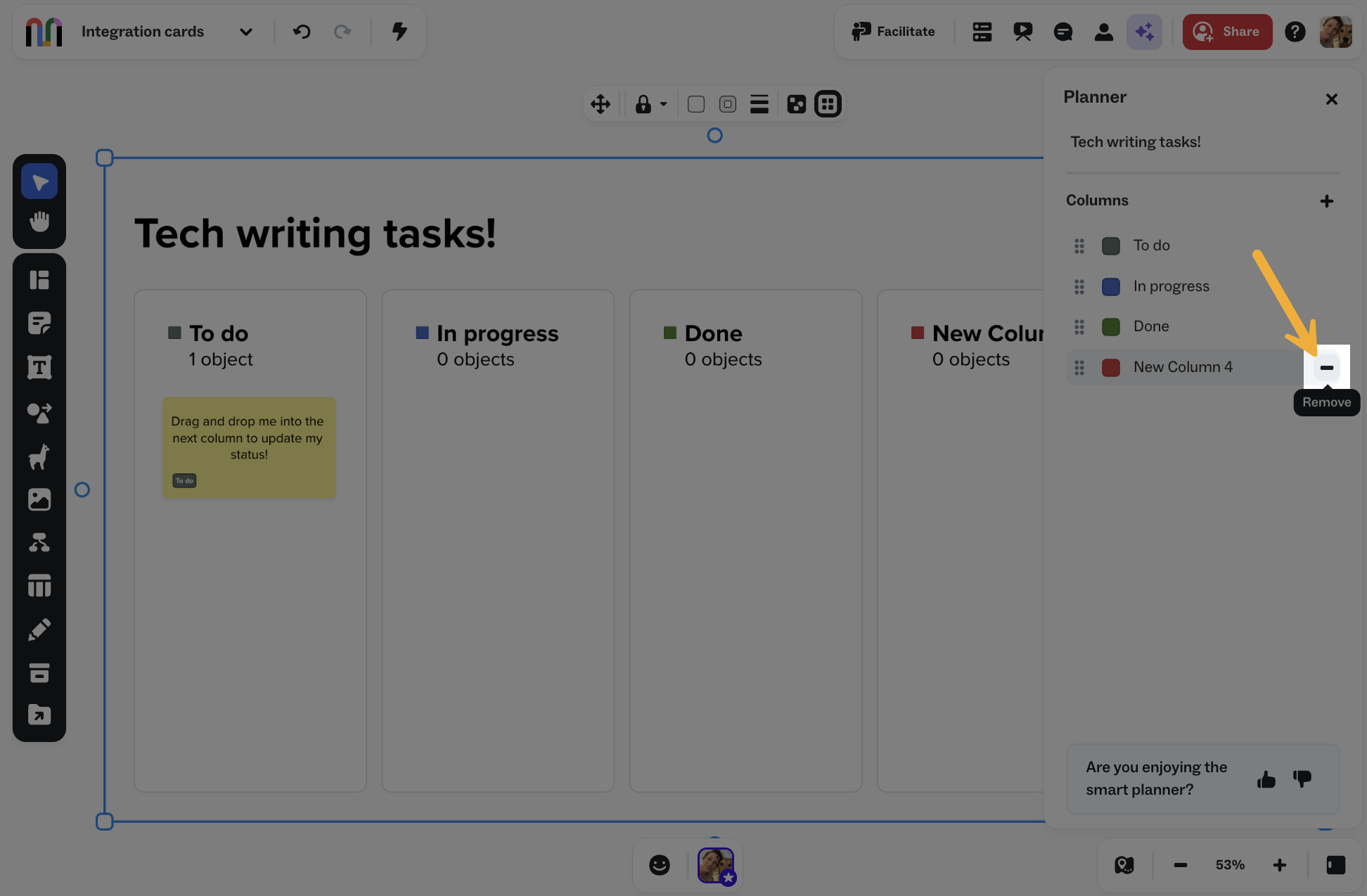This screenshot has height=896, width=1367.
Task: Click the To do column color swatch
Action: tap(1111, 246)
